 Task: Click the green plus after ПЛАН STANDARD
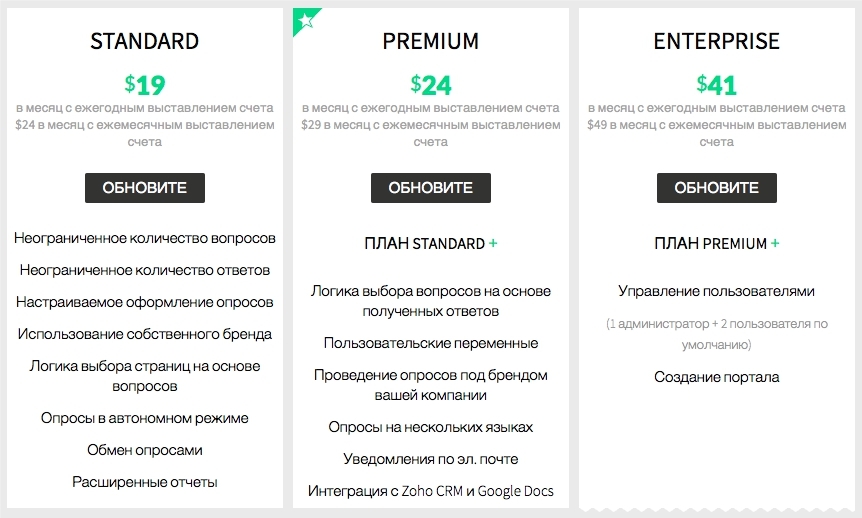(493, 243)
